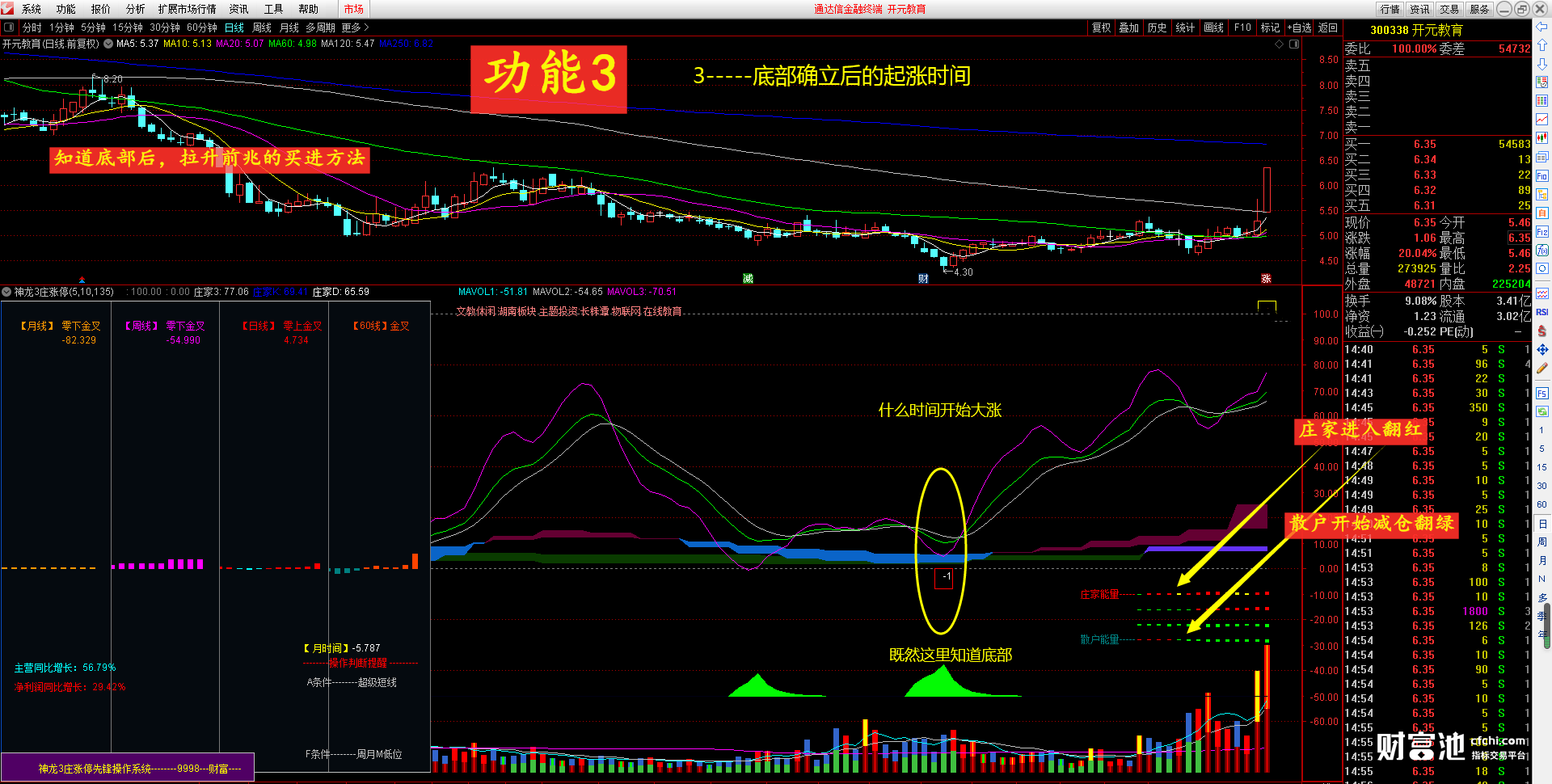The width and height of the screenshot is (1552, 784).
Task: Open the 报价 menu
Action: point(101,9)
